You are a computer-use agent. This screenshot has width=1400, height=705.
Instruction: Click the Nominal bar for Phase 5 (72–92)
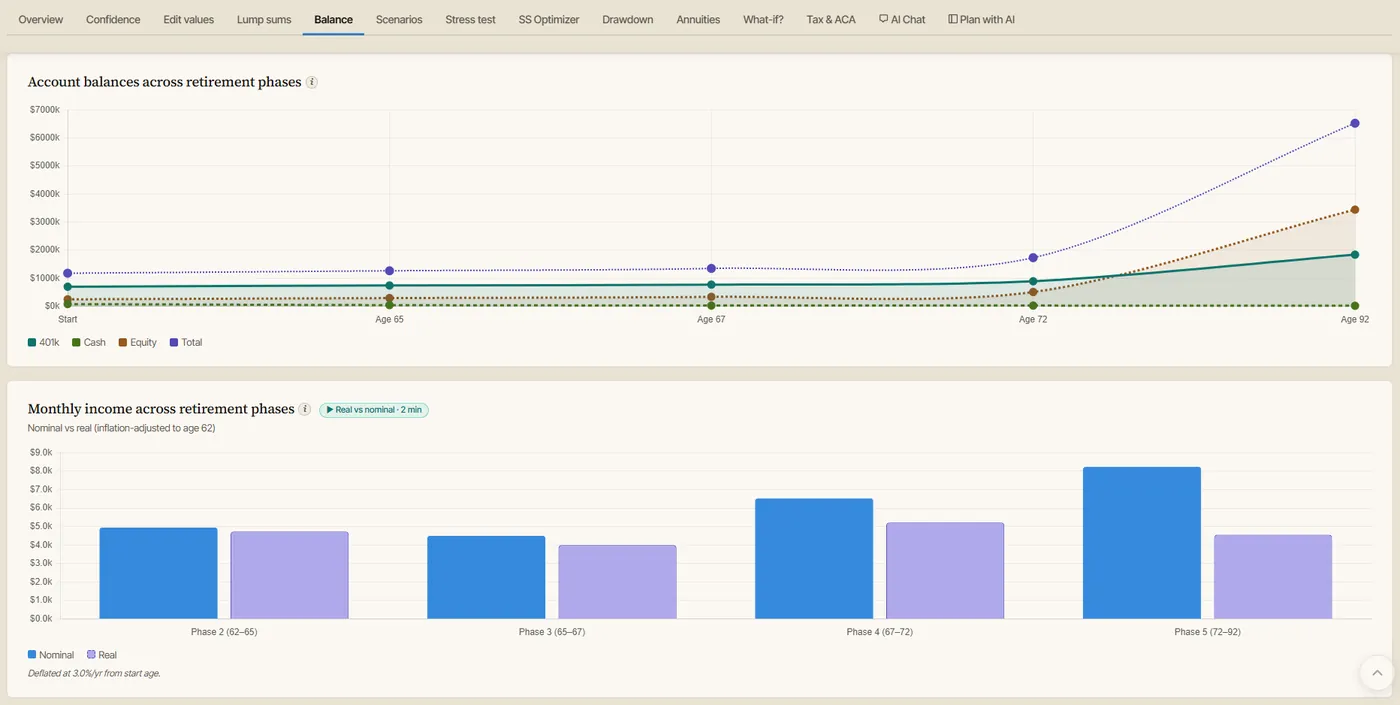1142,543
